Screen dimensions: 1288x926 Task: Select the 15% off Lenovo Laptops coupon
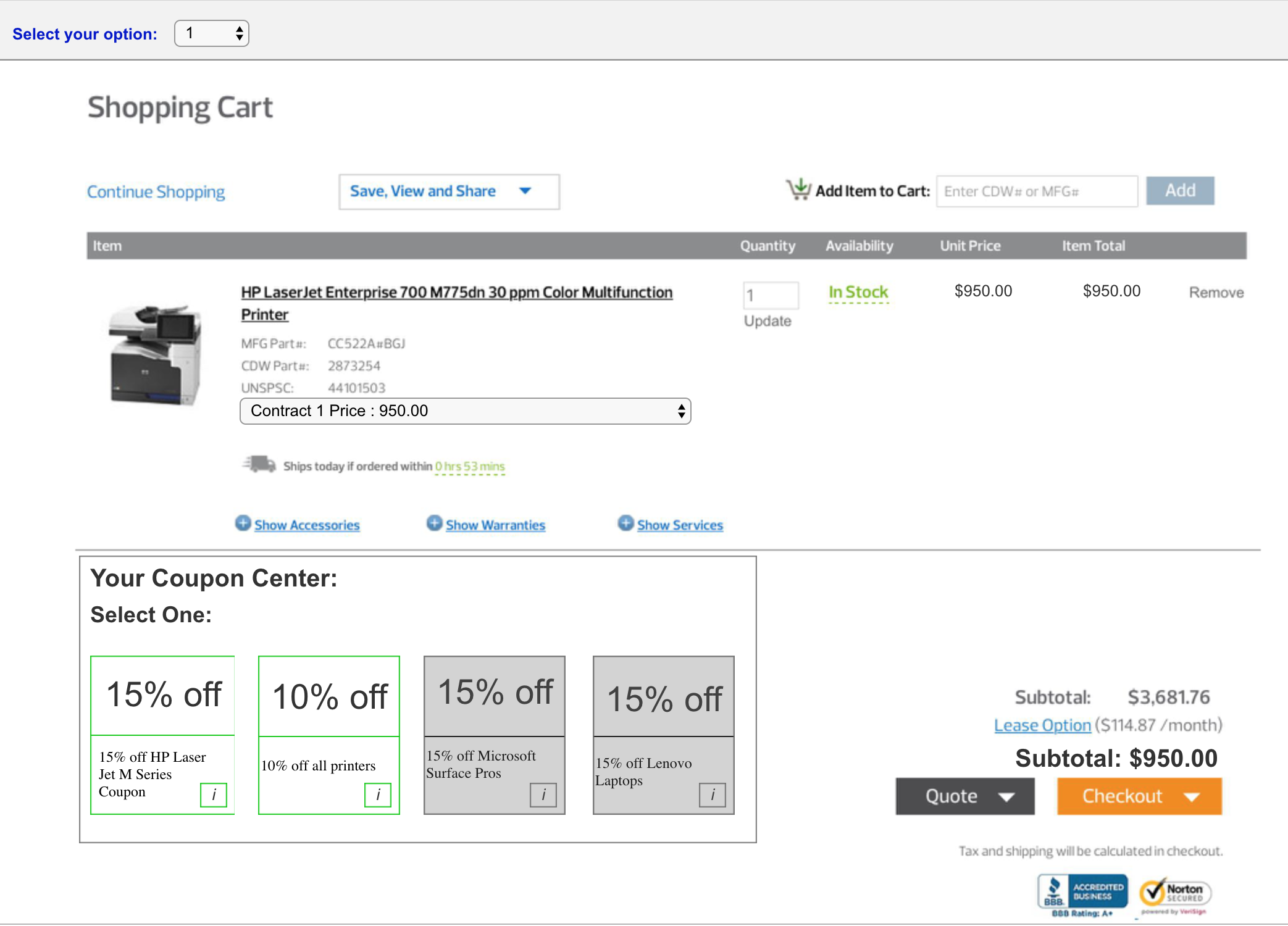coord(664,698)
